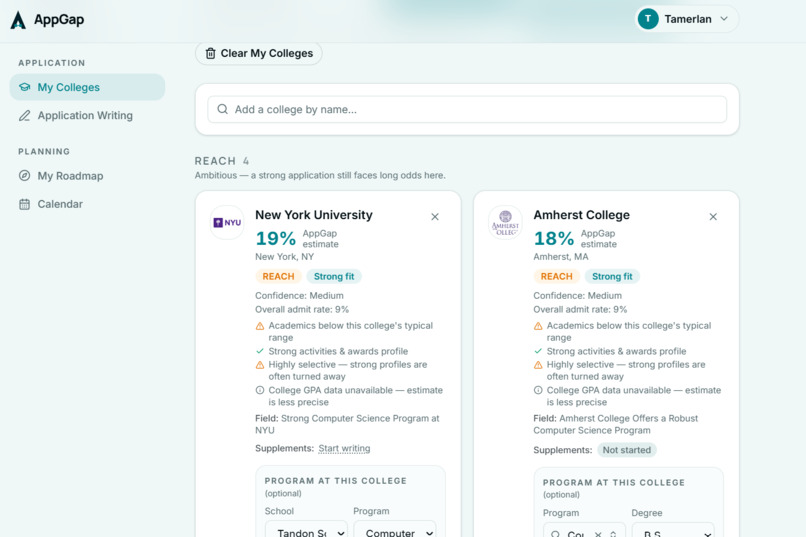Click the New York, NY location text
Screen dimensions: 806x537
(x=284, y=256)
